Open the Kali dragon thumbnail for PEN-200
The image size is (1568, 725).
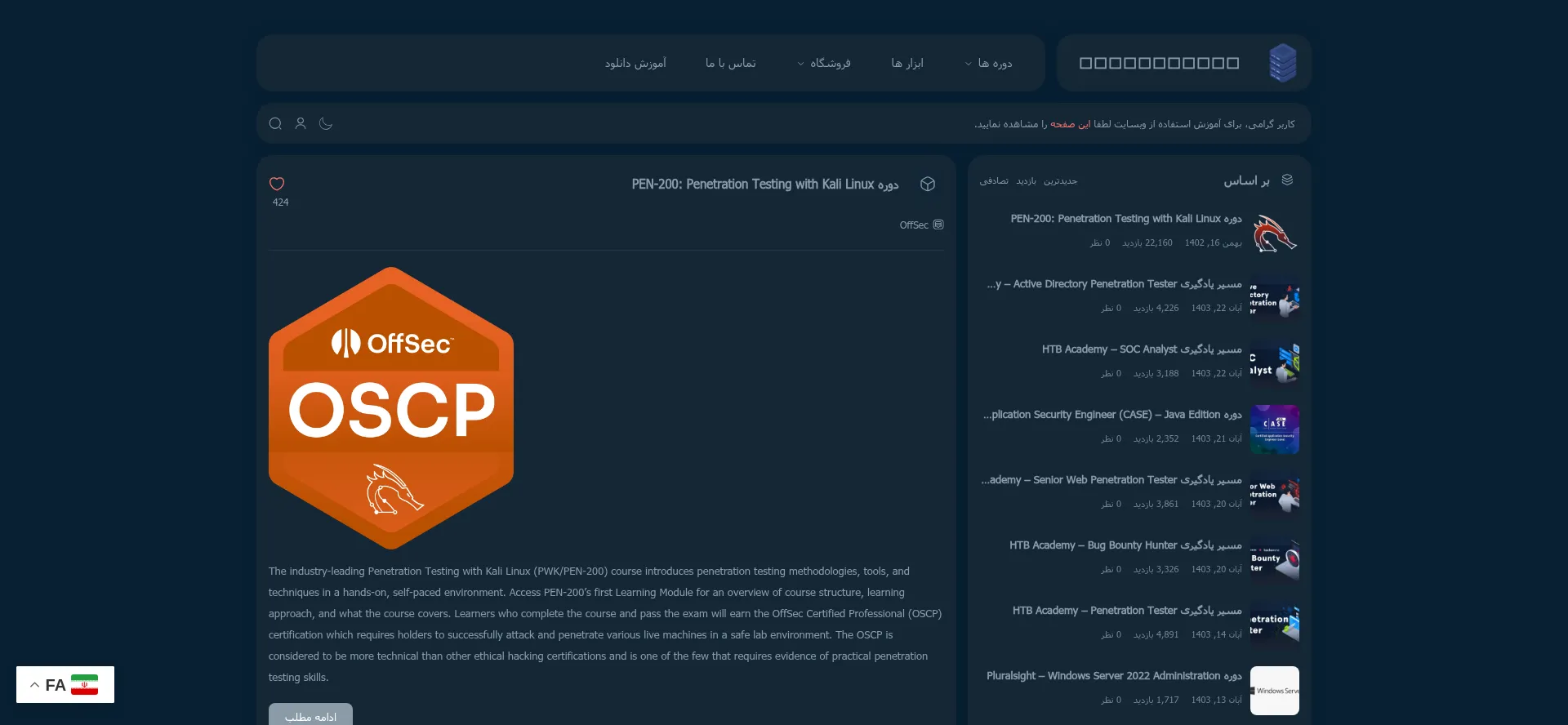(x=1275, y=234)
